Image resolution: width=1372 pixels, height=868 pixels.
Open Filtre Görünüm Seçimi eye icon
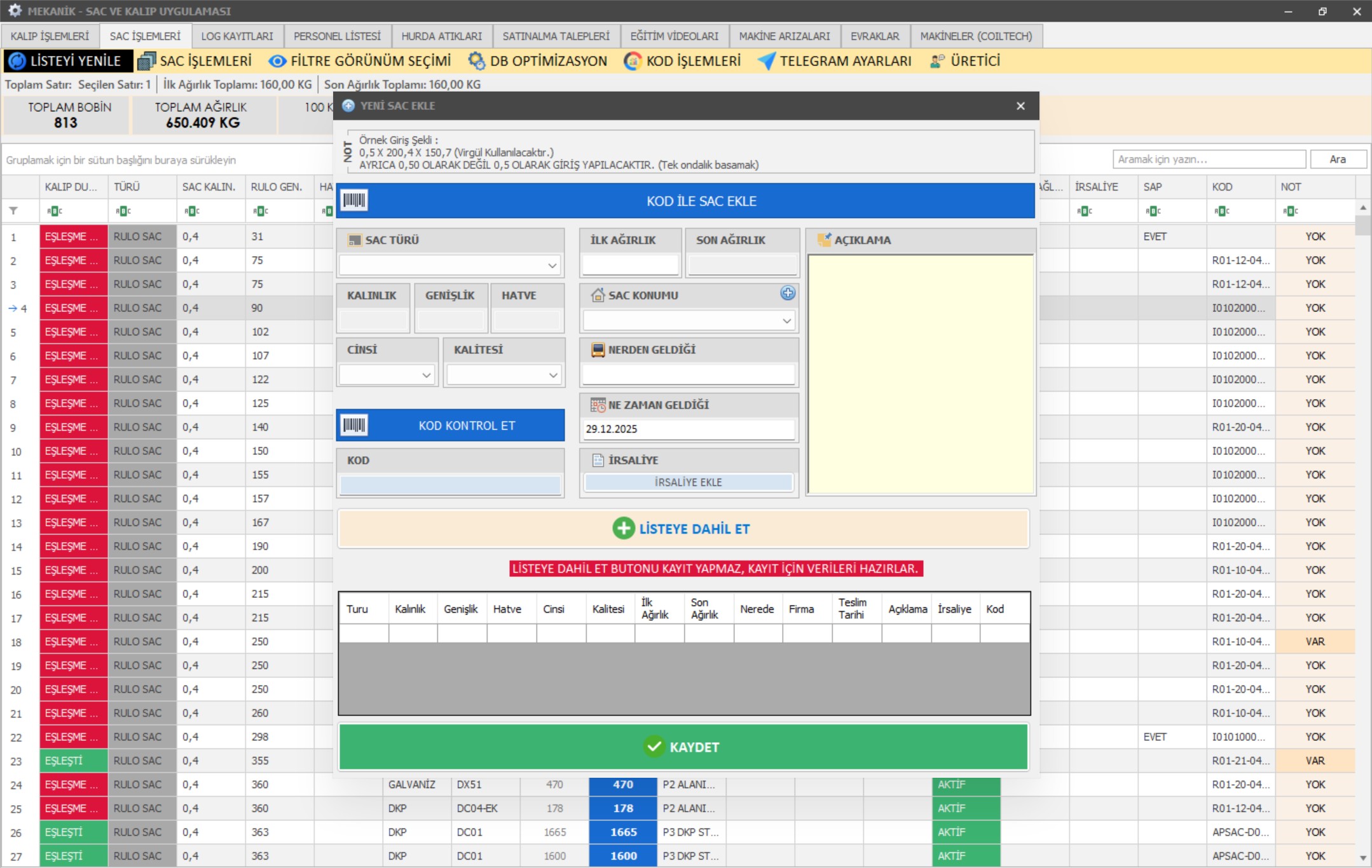277,61
